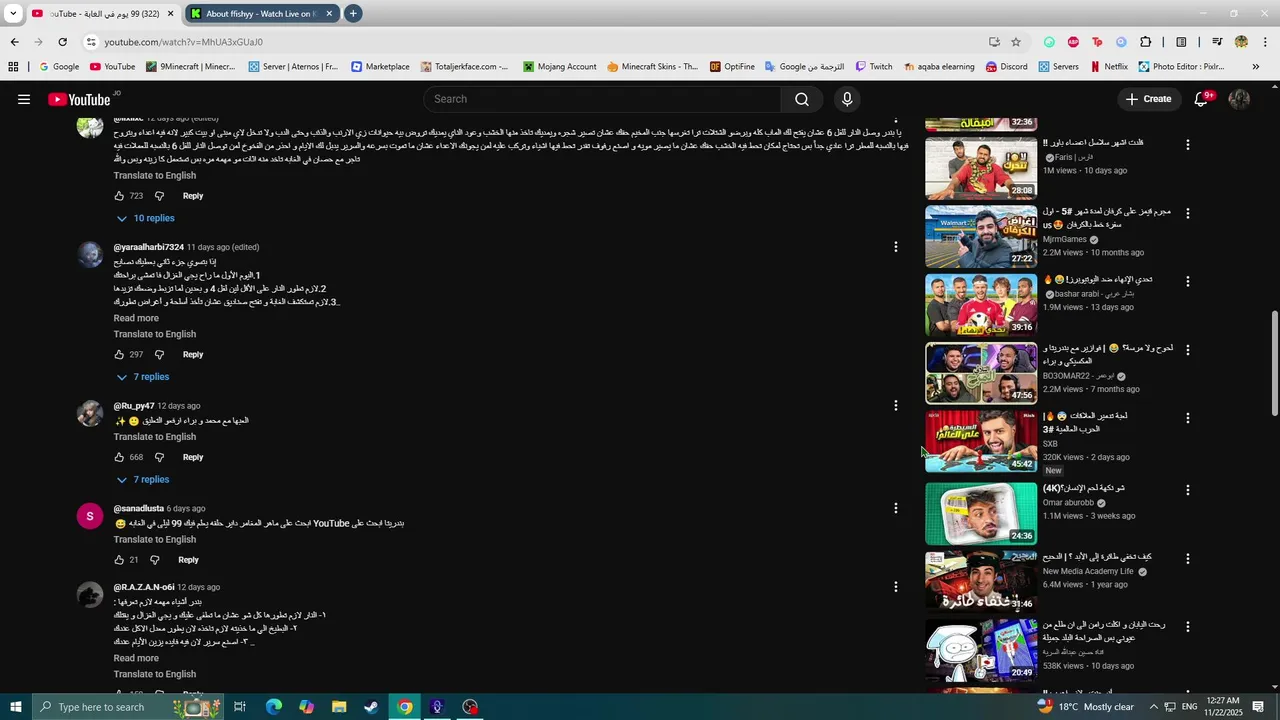Click the YouTube search input field
The height and width of the screenshot is (720, 1280).
[x=602, y=99]
